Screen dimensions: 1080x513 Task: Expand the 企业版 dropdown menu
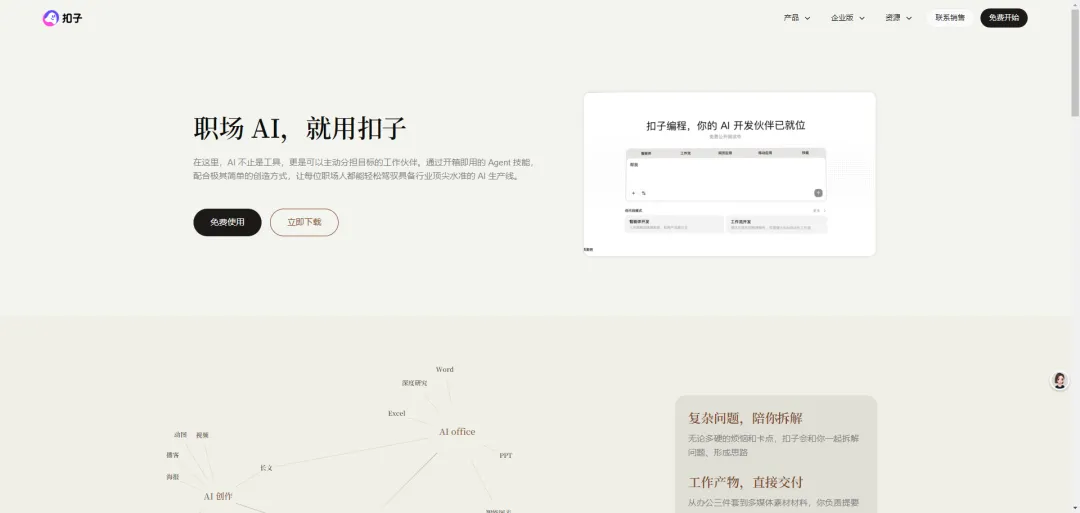[848, 18]
